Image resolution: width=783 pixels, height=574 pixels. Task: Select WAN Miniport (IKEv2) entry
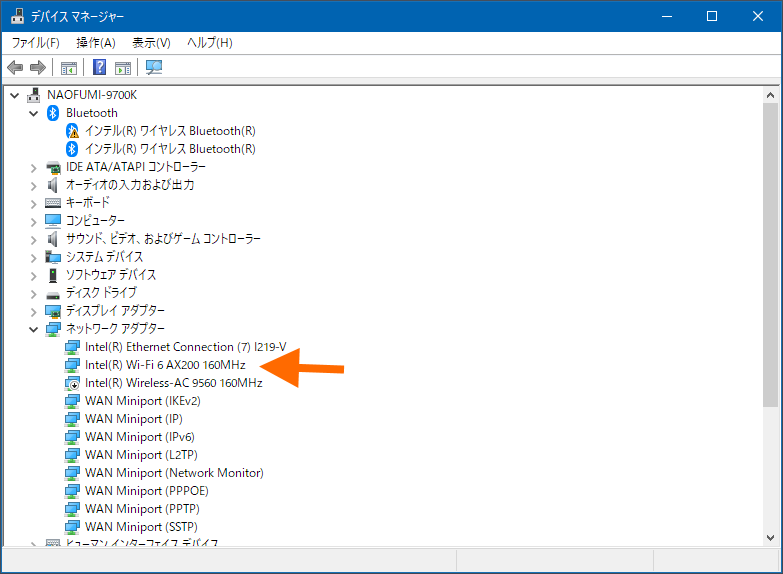[143, 401]
